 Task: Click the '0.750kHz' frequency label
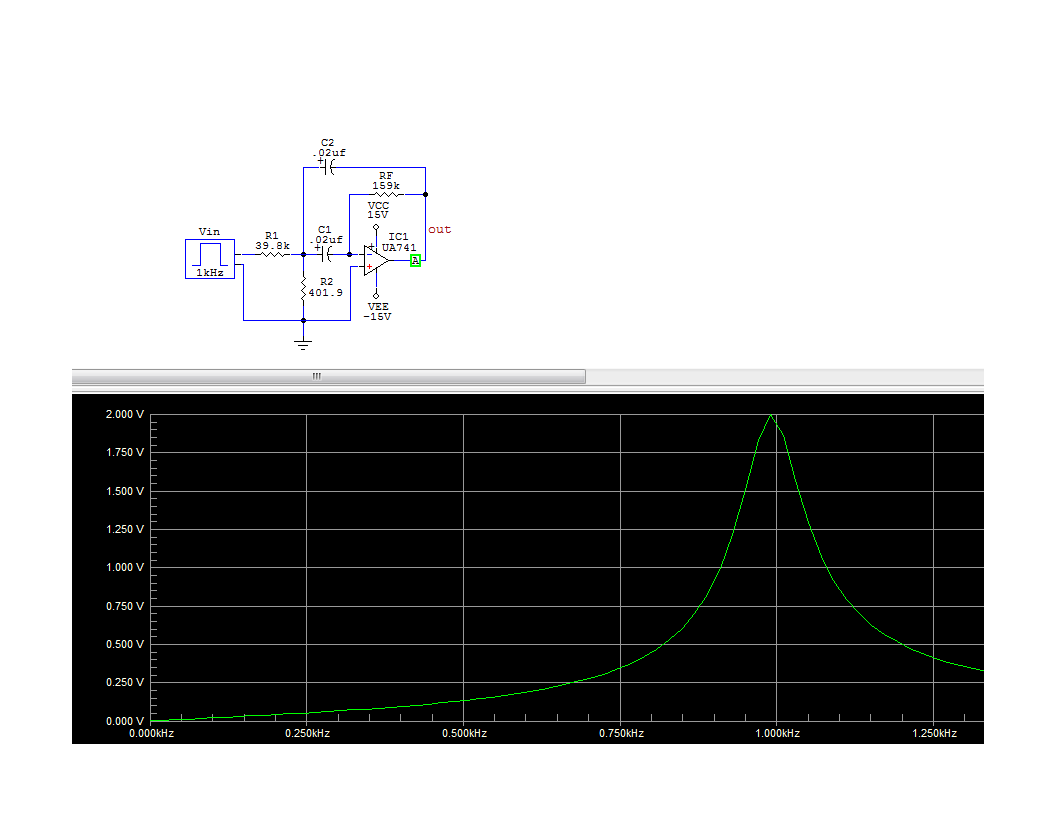click(x=622, y=733)
